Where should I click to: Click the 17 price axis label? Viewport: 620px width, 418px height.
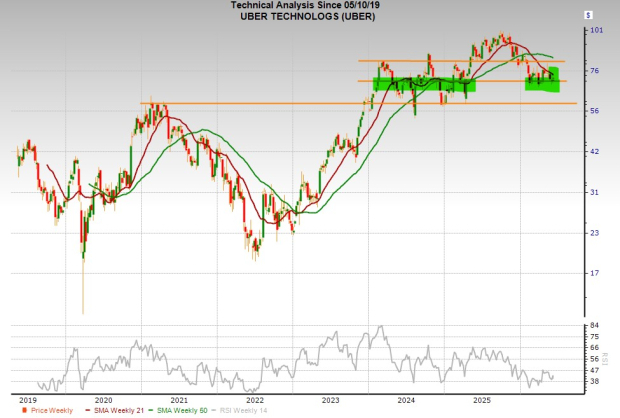point(594,273)
